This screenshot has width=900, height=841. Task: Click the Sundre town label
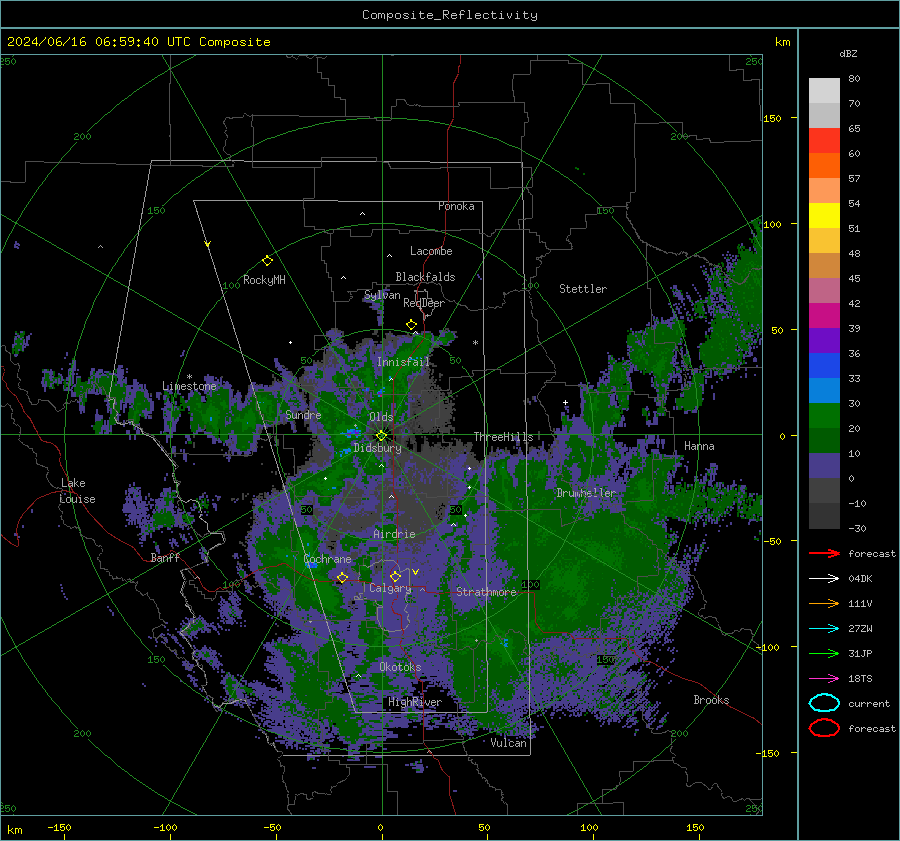(x=303, y=414)
